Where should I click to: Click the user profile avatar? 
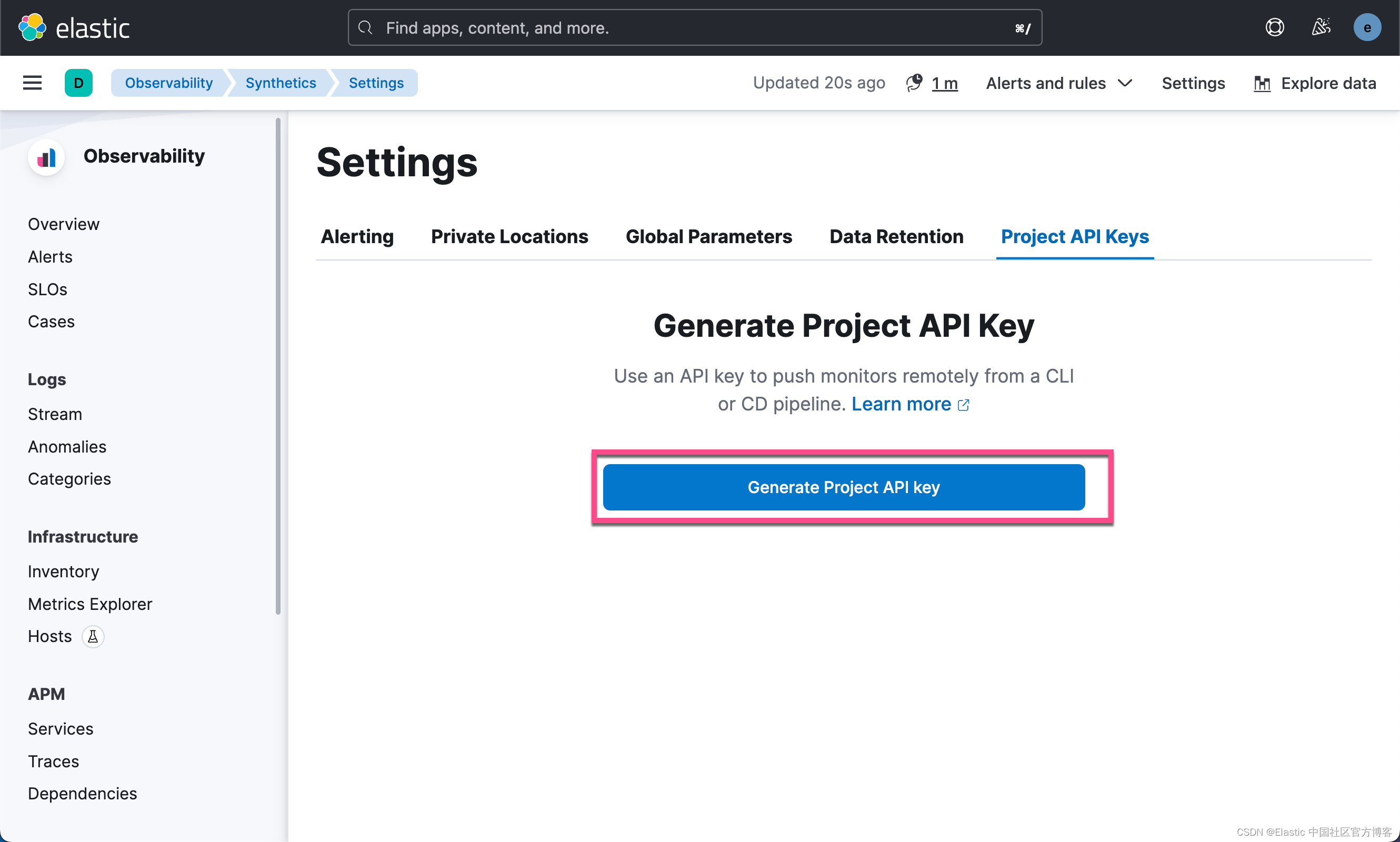pos(1366,27)
